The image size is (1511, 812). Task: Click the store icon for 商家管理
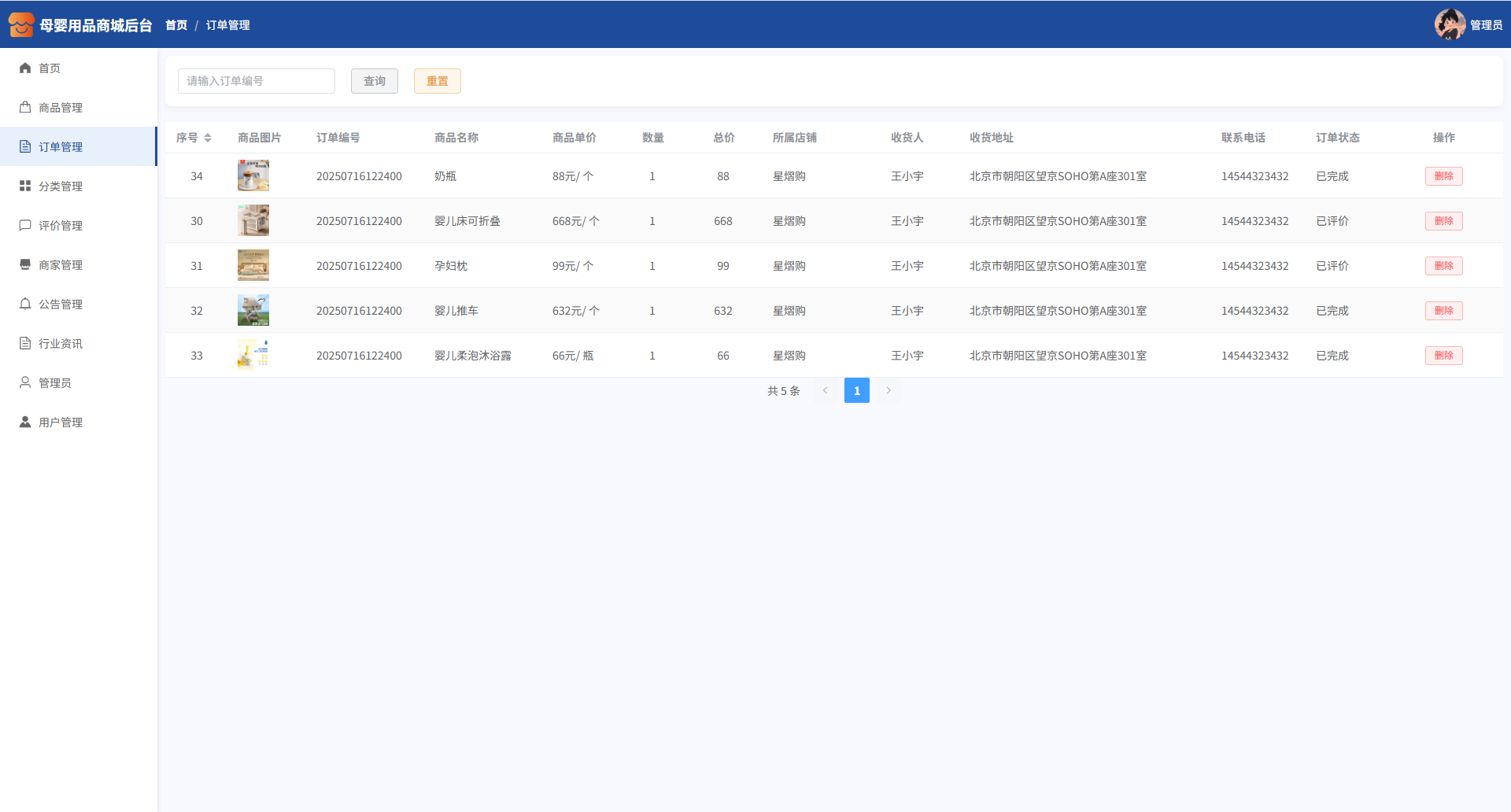click(x=25, y=265)
